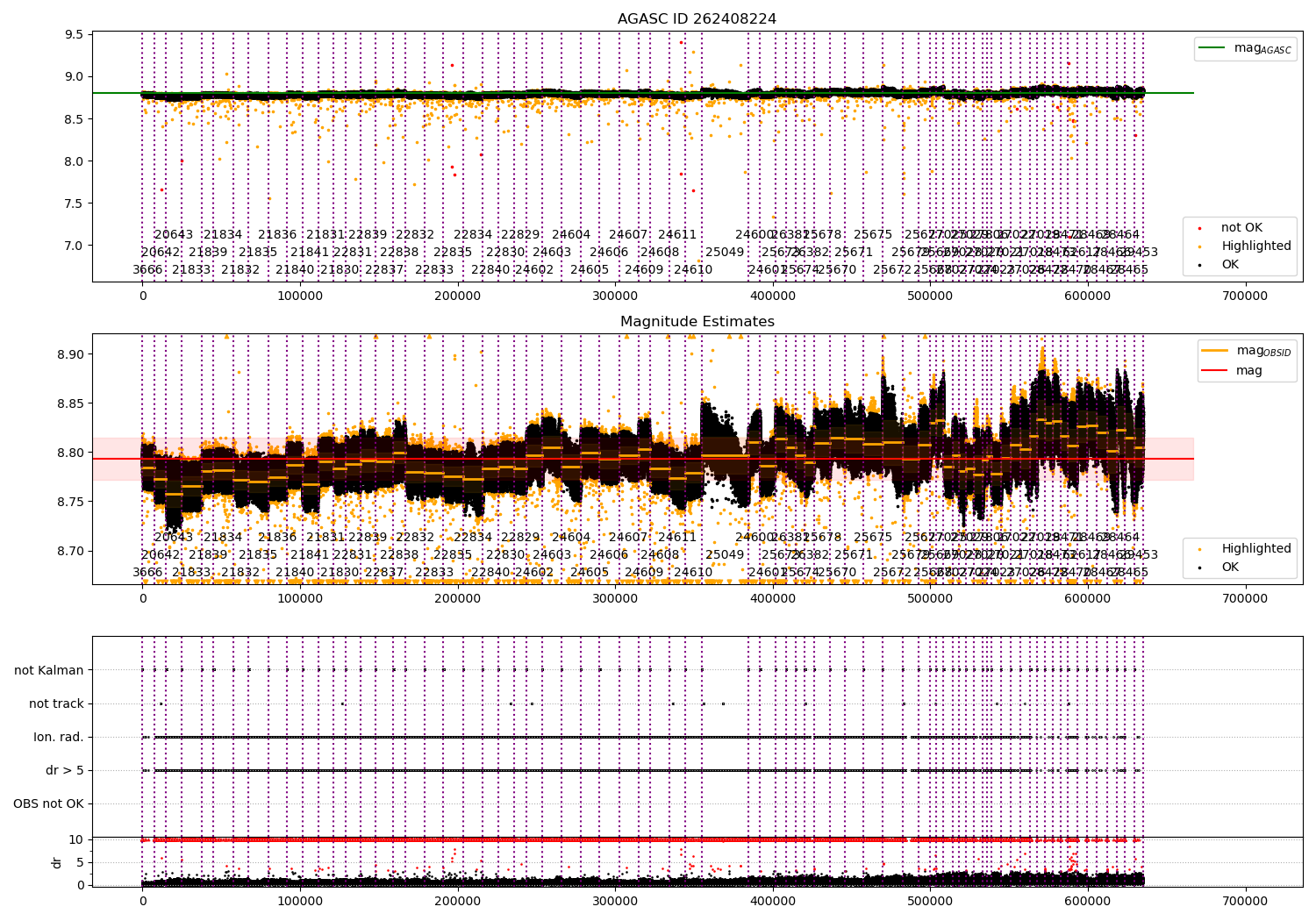Viewport: 1316px width, 921px height.
Task: Click the 'Ion. rad.' row label
Action: 59,738
